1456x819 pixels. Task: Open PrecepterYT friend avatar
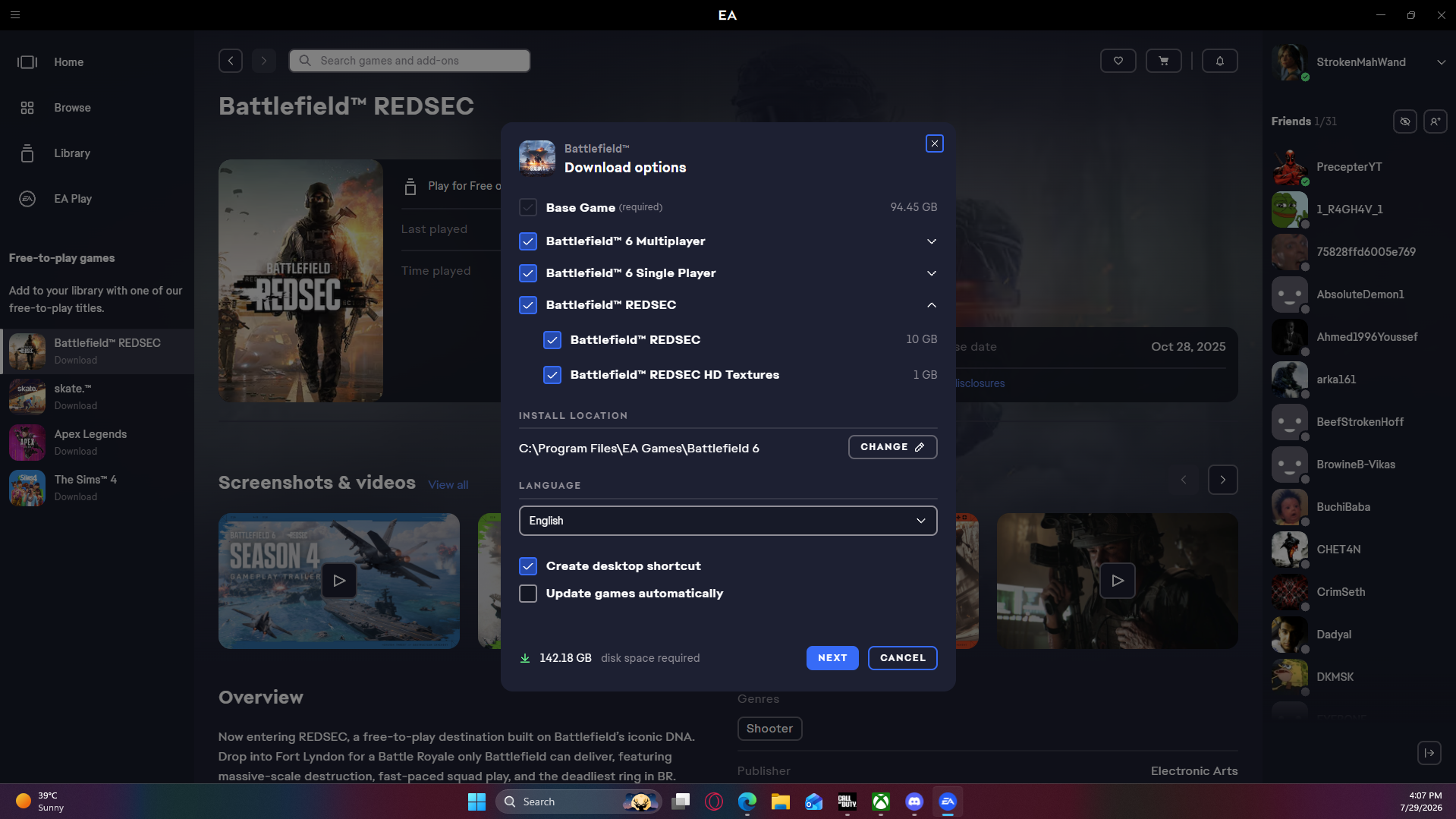click(x=1289, y=167)
